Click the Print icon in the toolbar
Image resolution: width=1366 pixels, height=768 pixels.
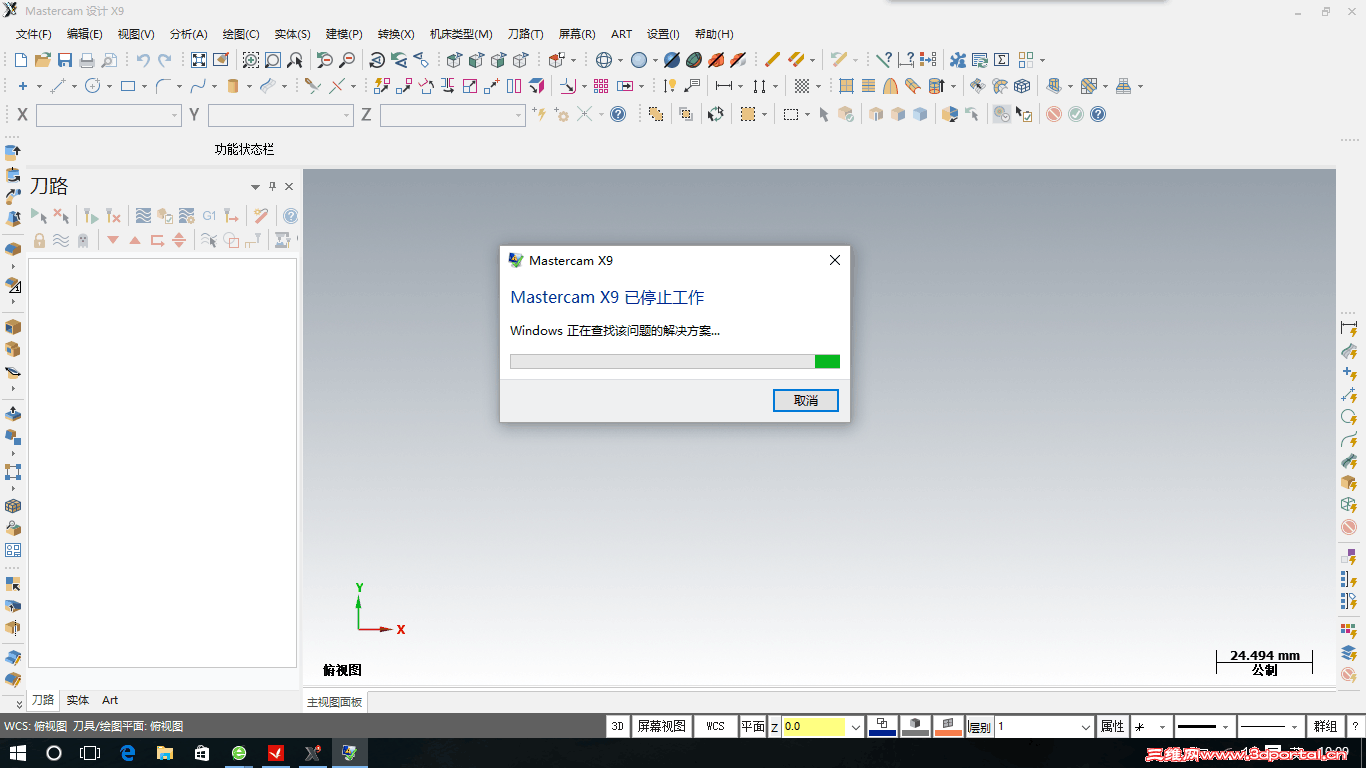(87, 60)
